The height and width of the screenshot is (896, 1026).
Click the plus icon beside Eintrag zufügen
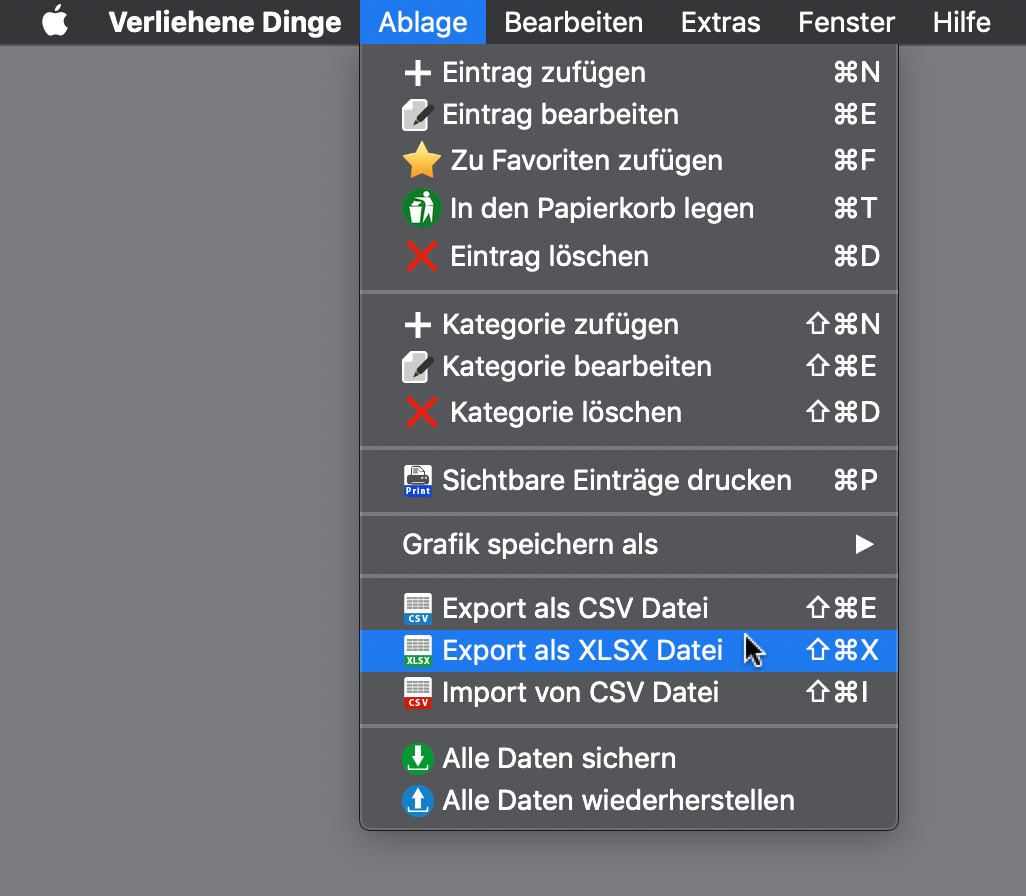click(417, 73)
